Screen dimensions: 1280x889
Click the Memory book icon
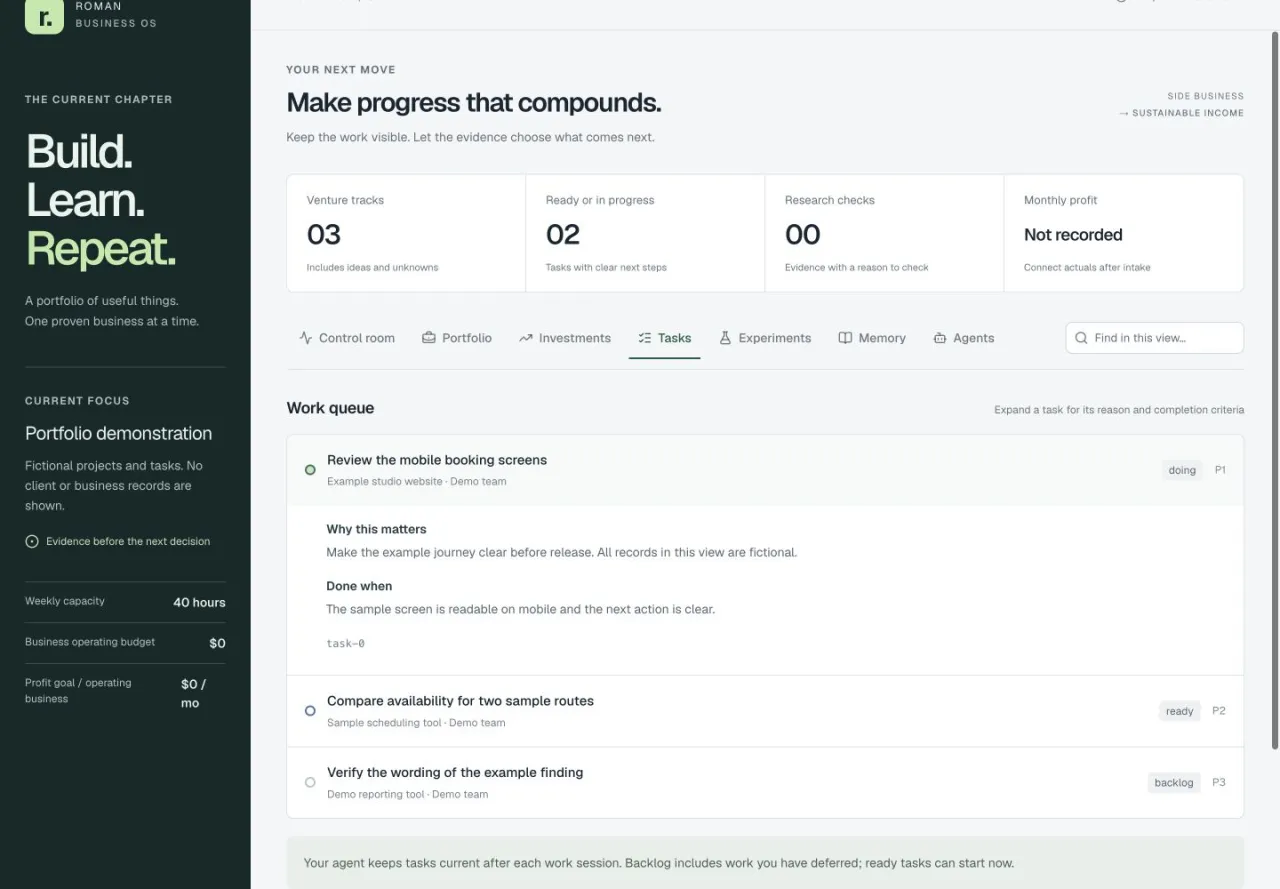coord(845,338)
